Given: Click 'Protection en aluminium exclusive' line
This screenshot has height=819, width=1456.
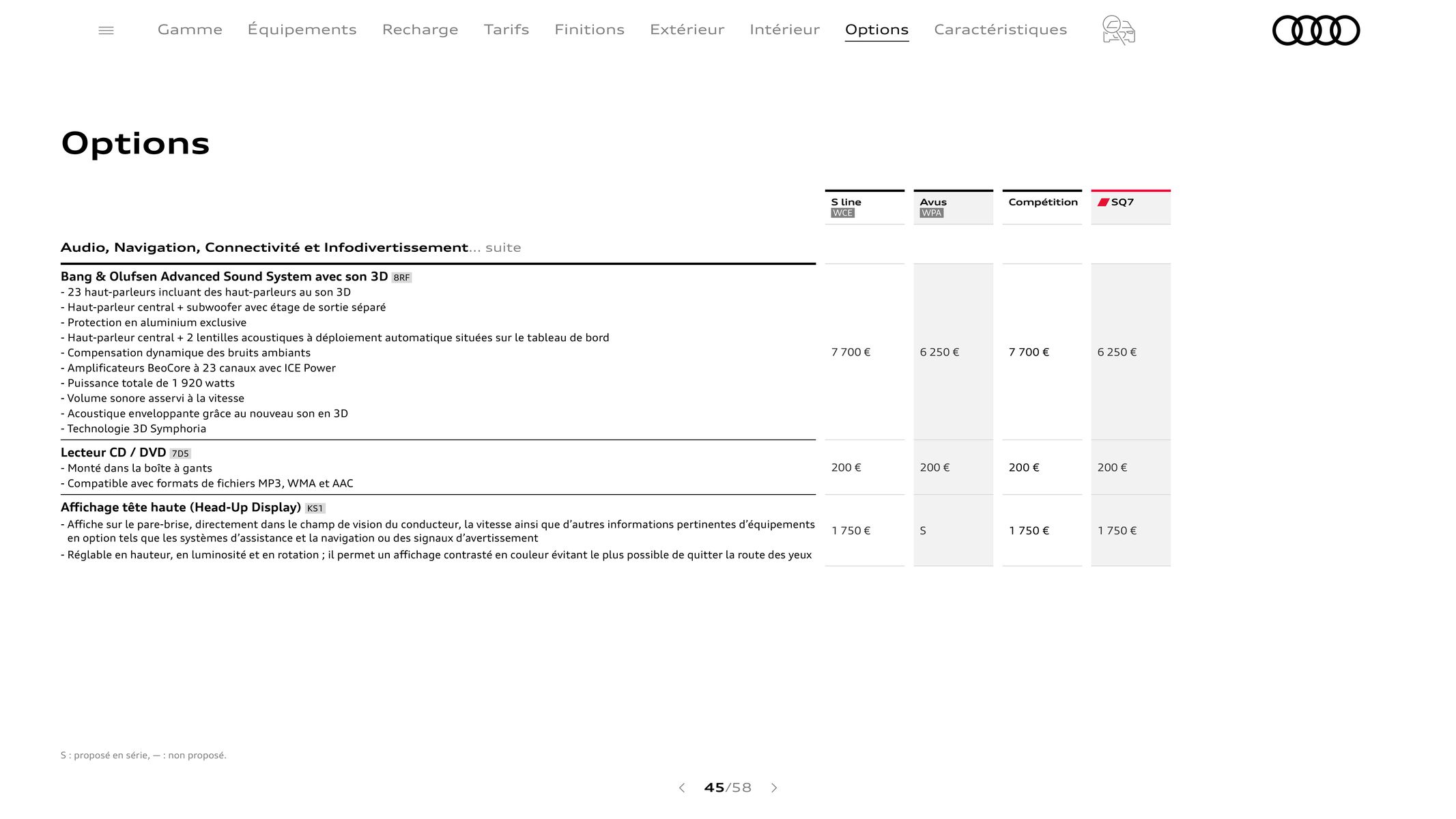Looking at the screenshot, I should [x=154, y=322].
